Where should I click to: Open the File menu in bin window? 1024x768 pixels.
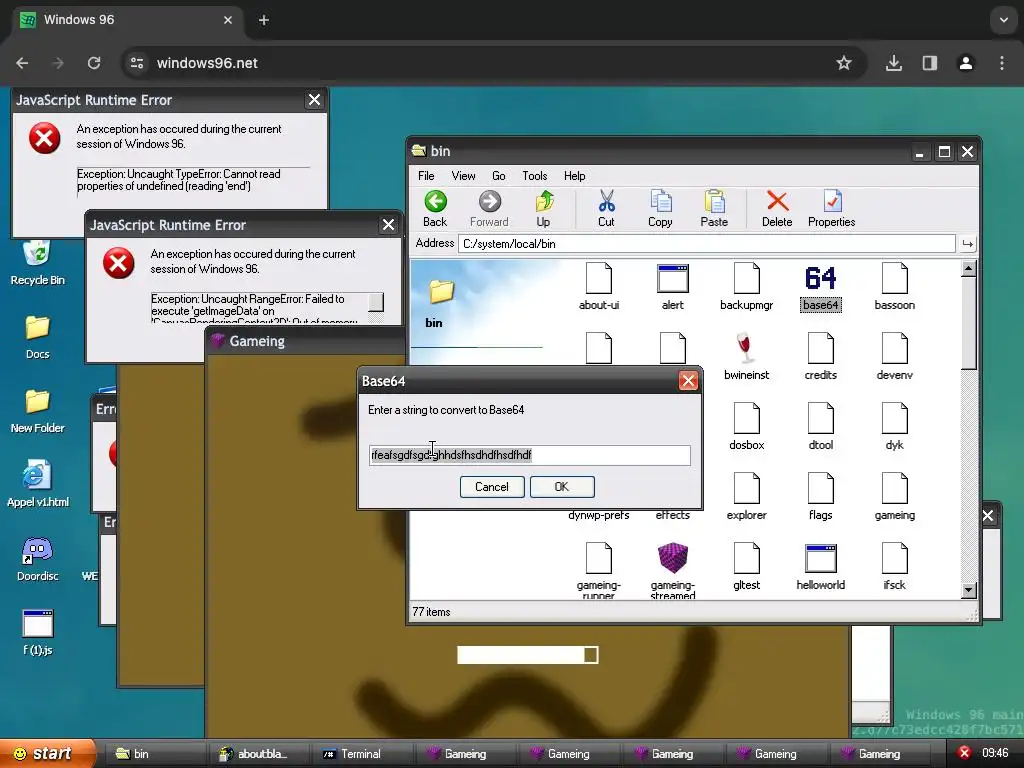point(426,176)
